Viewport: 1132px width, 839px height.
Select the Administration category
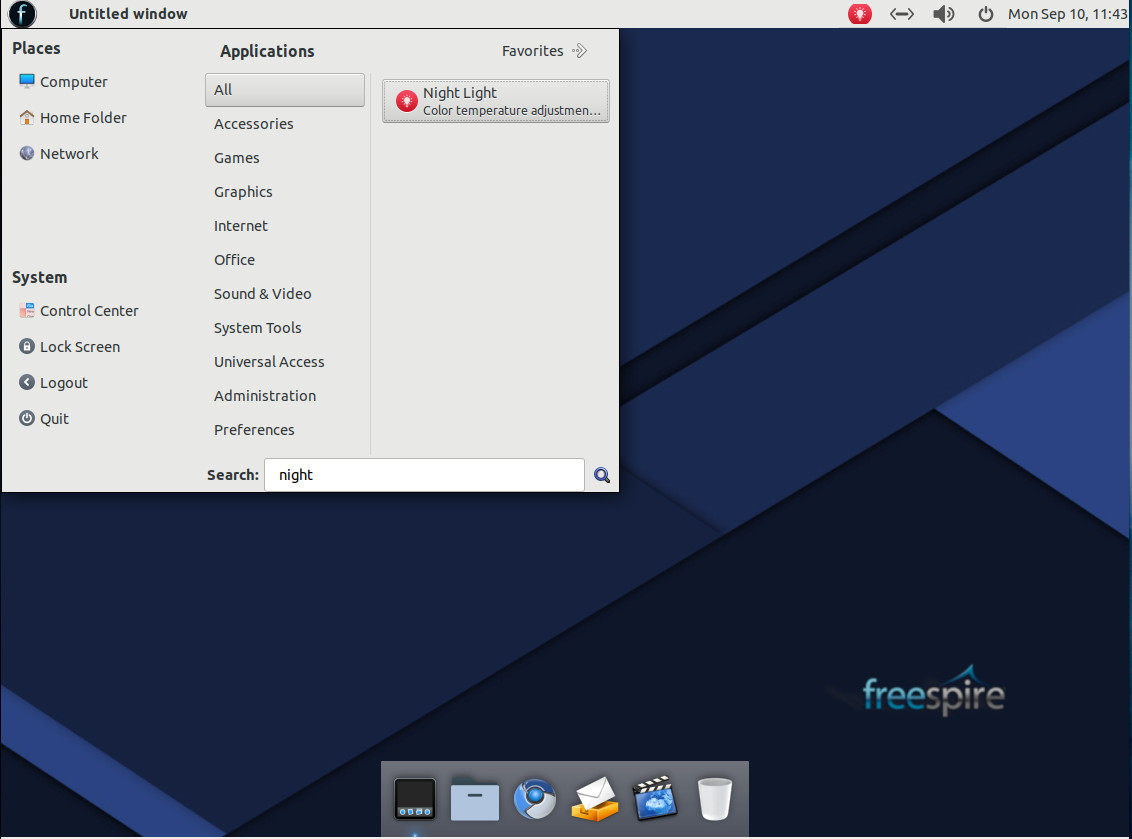[x=284, y=395]
